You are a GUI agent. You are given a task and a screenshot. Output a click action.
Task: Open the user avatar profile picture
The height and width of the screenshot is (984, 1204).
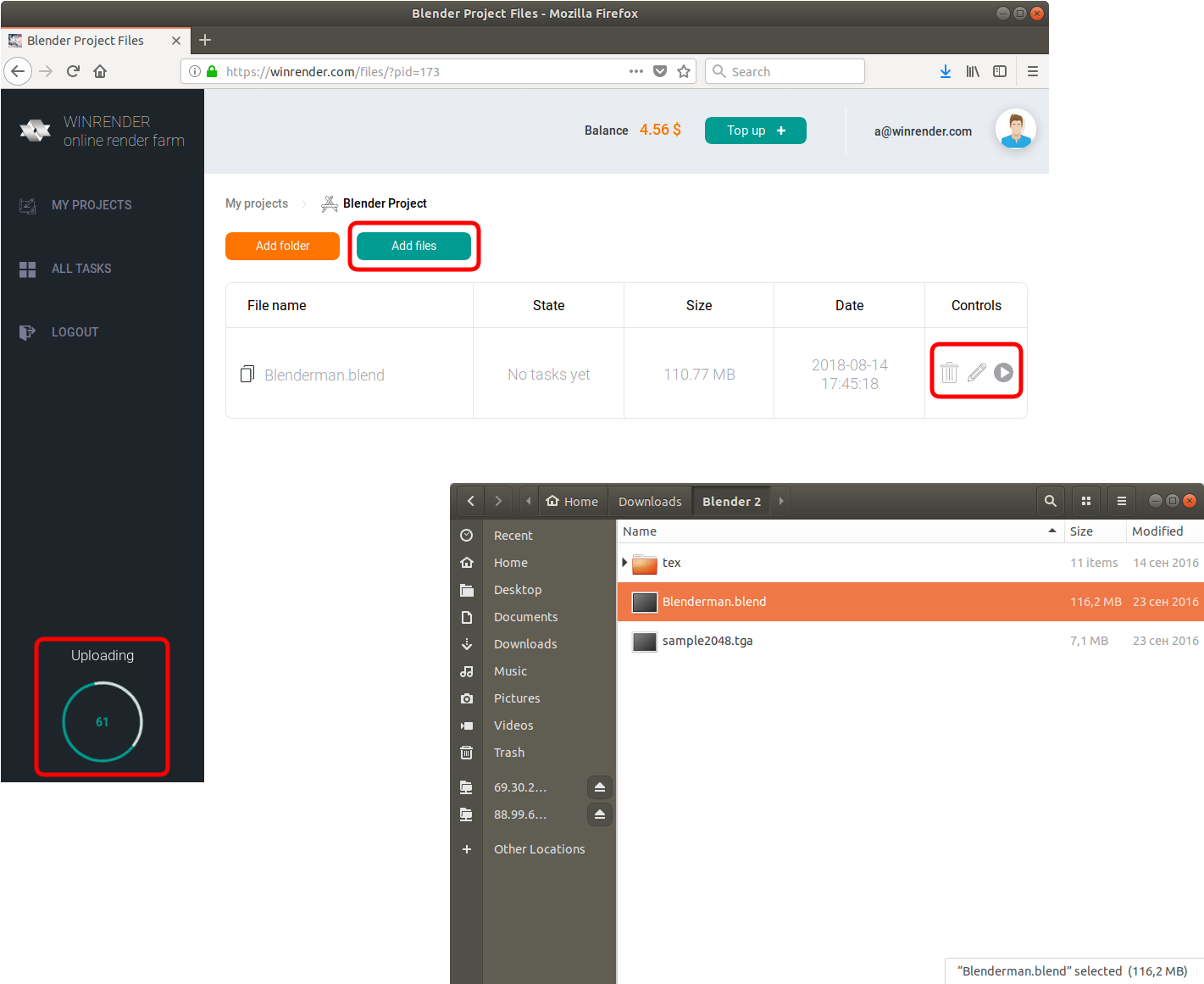[1016, 131]
